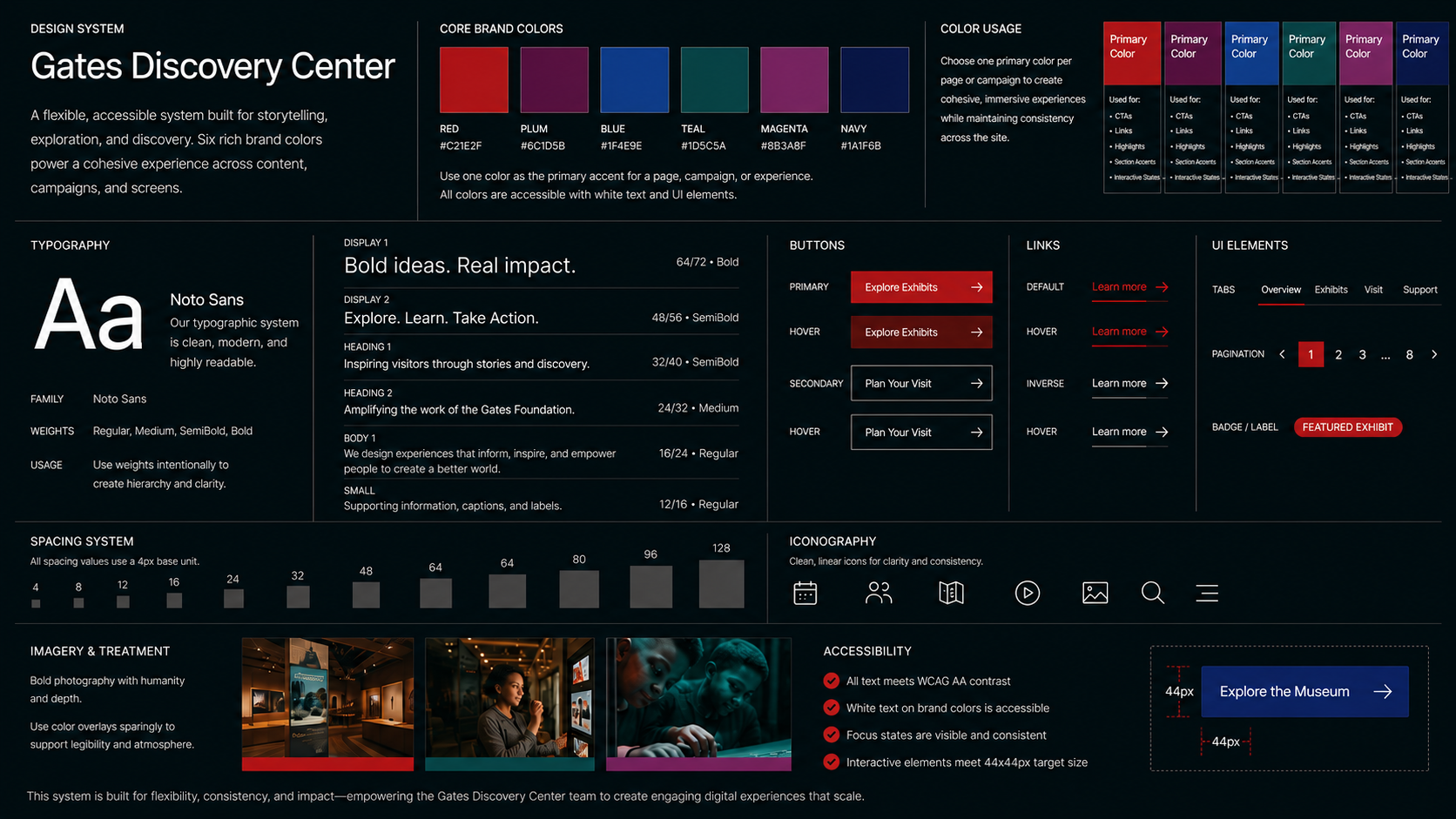Click the Gates Discovery Center title
Viewport: 1456px width, 819px height.
click(x=212, y=66)
